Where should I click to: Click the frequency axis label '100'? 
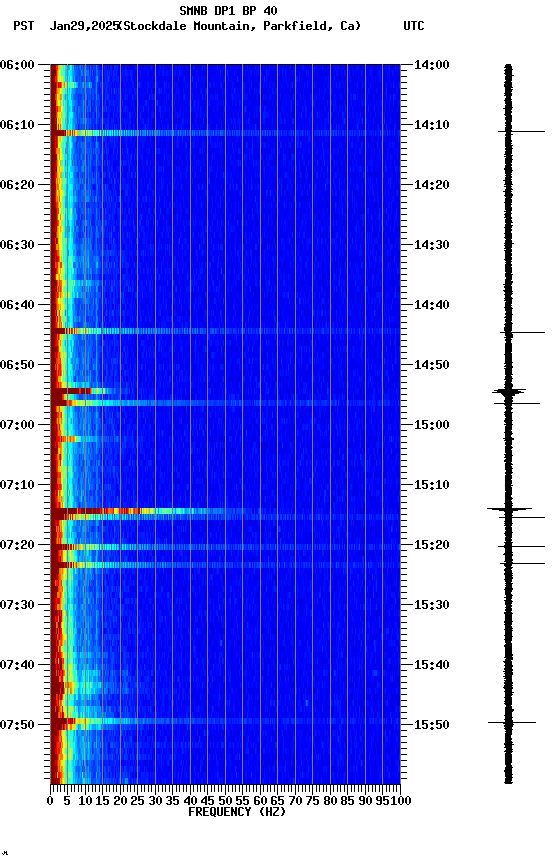(x=401, y=801)
